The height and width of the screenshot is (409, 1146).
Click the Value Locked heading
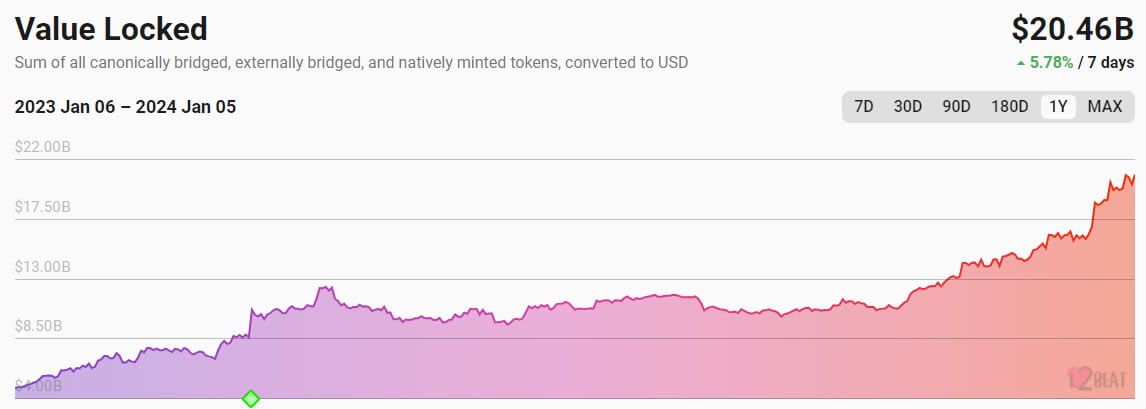pyautogui.click(x=111, y=29)
